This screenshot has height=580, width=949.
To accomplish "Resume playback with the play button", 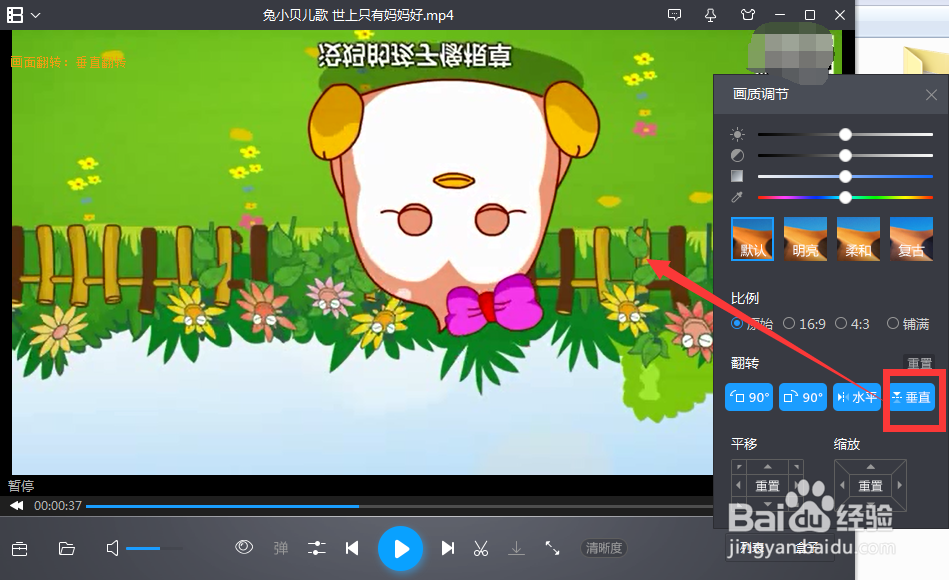I will 401,549.
